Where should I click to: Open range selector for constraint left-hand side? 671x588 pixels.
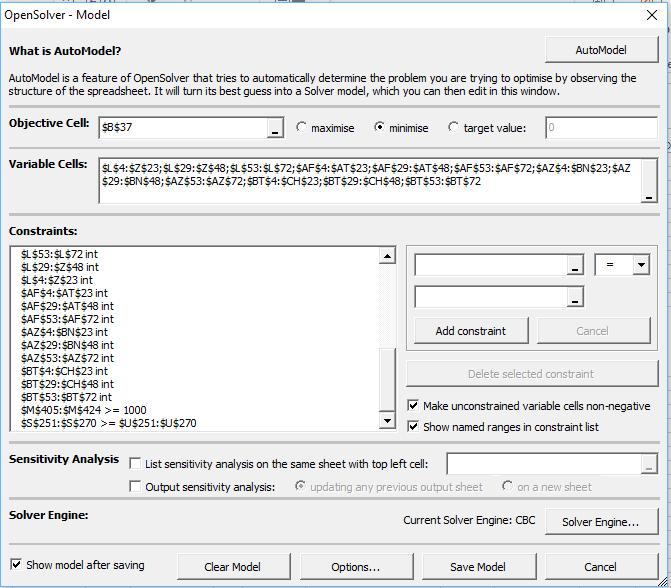[575, 265]
